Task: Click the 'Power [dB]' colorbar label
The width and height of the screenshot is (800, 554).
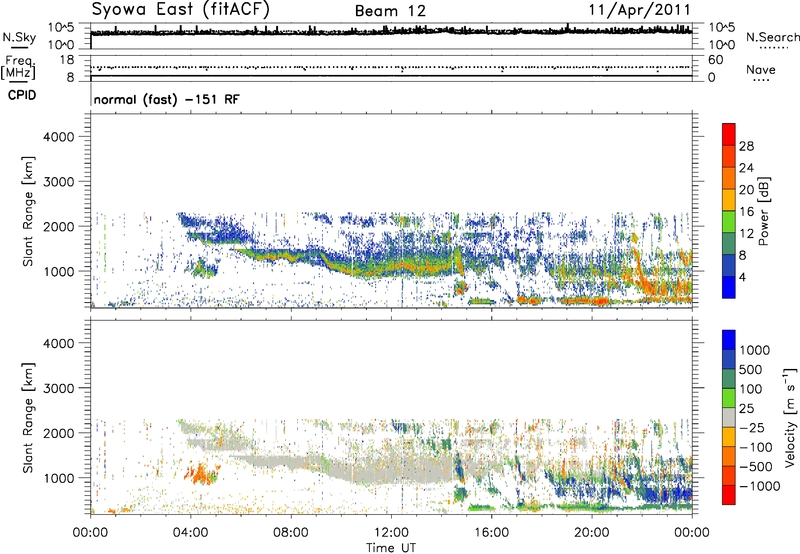Action: pyautogui.click(x=763, y=211)
